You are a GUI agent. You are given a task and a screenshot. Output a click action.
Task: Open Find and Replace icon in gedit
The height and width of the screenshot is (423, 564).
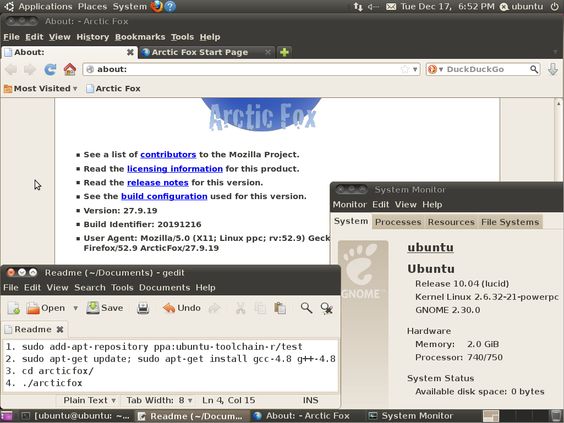(x=326, y=308)
